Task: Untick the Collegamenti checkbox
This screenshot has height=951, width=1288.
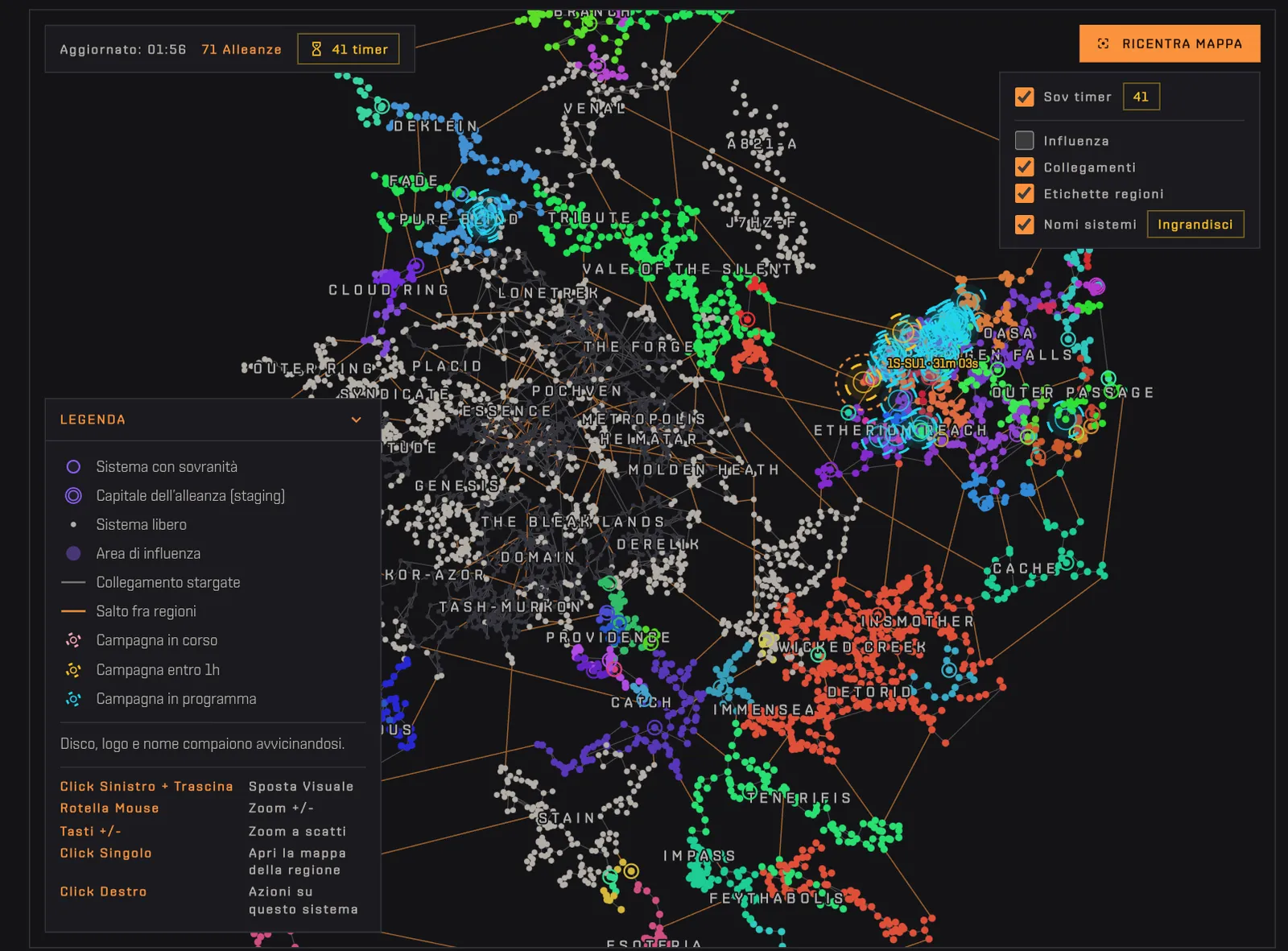Action: (1024, 167)
